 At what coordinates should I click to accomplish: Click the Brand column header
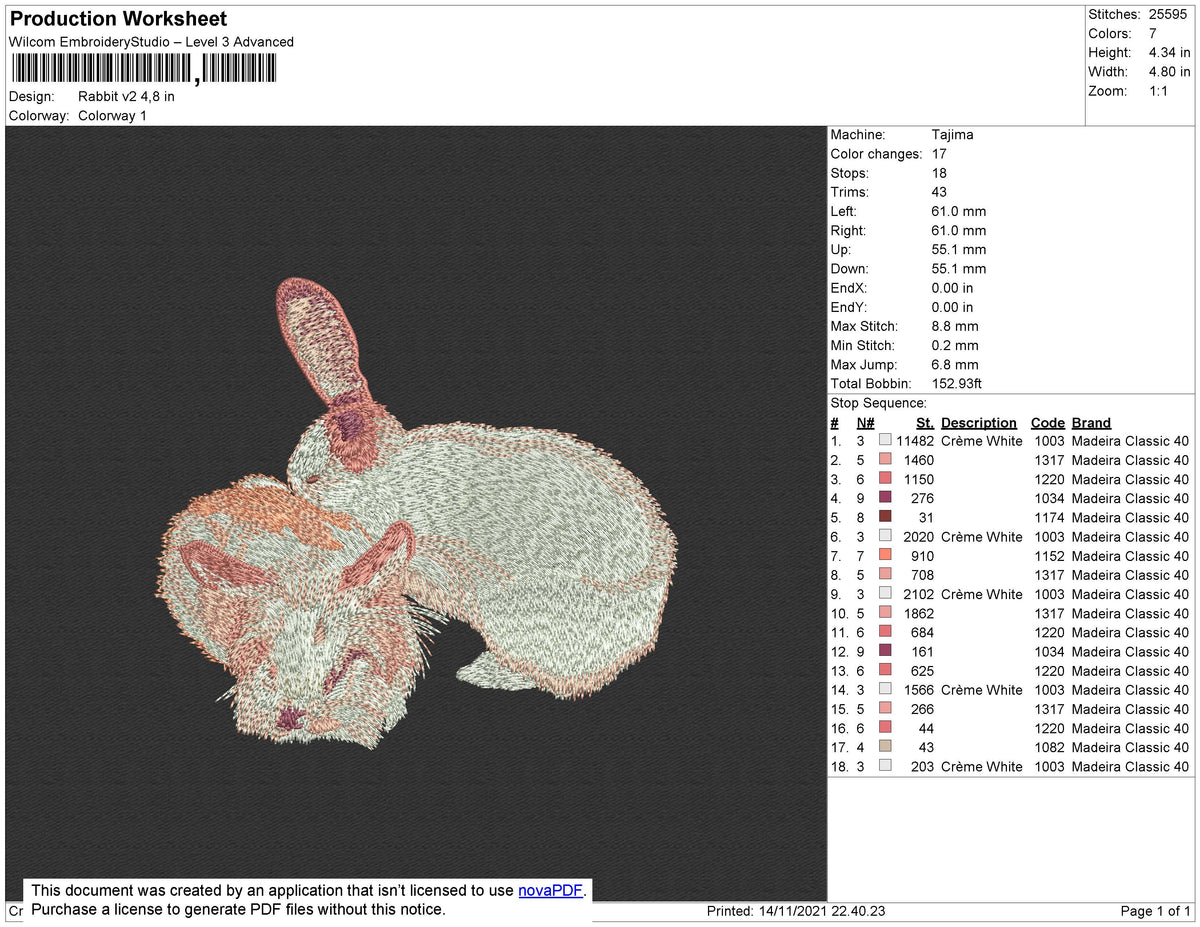tap(1090, 422)
